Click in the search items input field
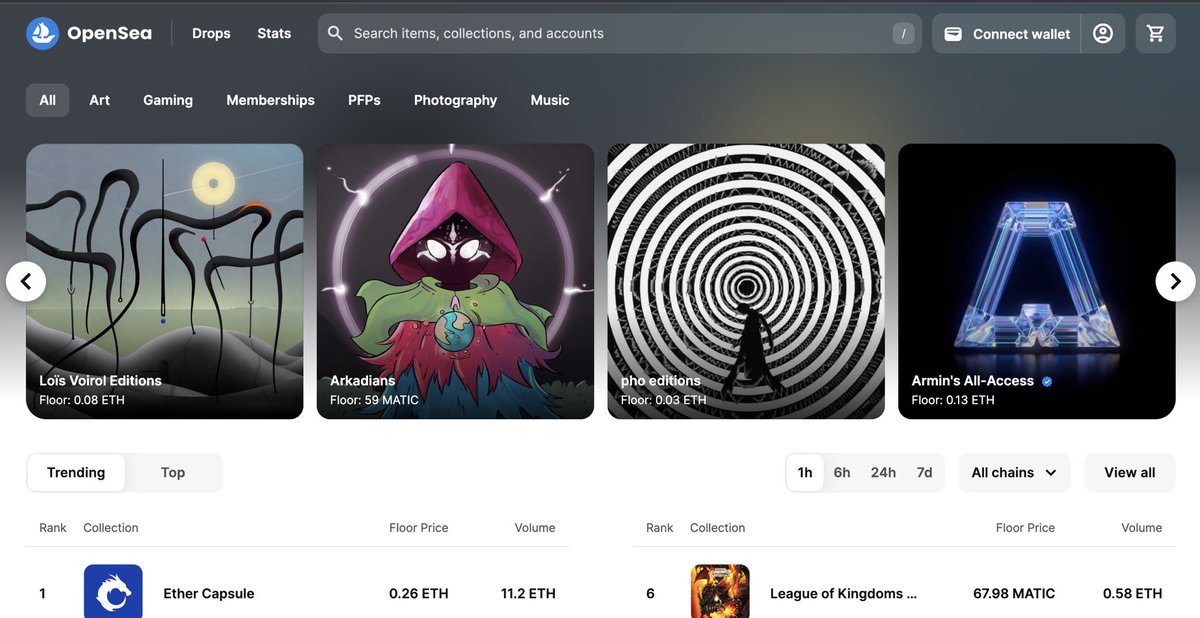This screenshot has height=618, width=1200. click(x=620, y=34)
